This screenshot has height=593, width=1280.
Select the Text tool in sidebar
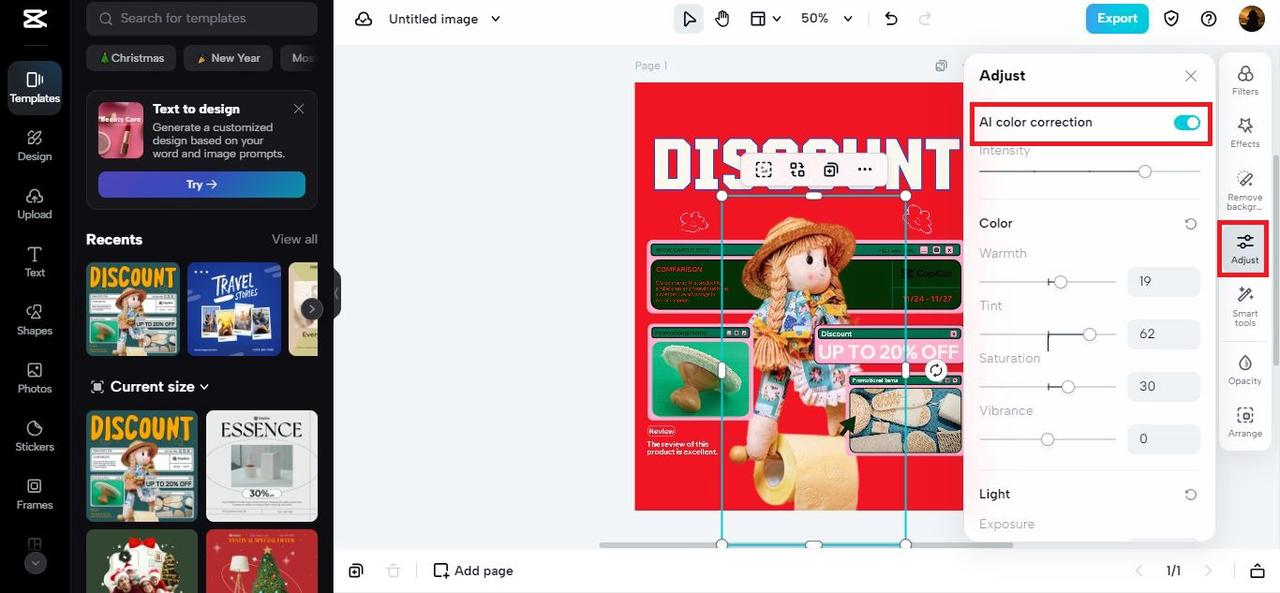pyautogui.click(x=35, y=261)
